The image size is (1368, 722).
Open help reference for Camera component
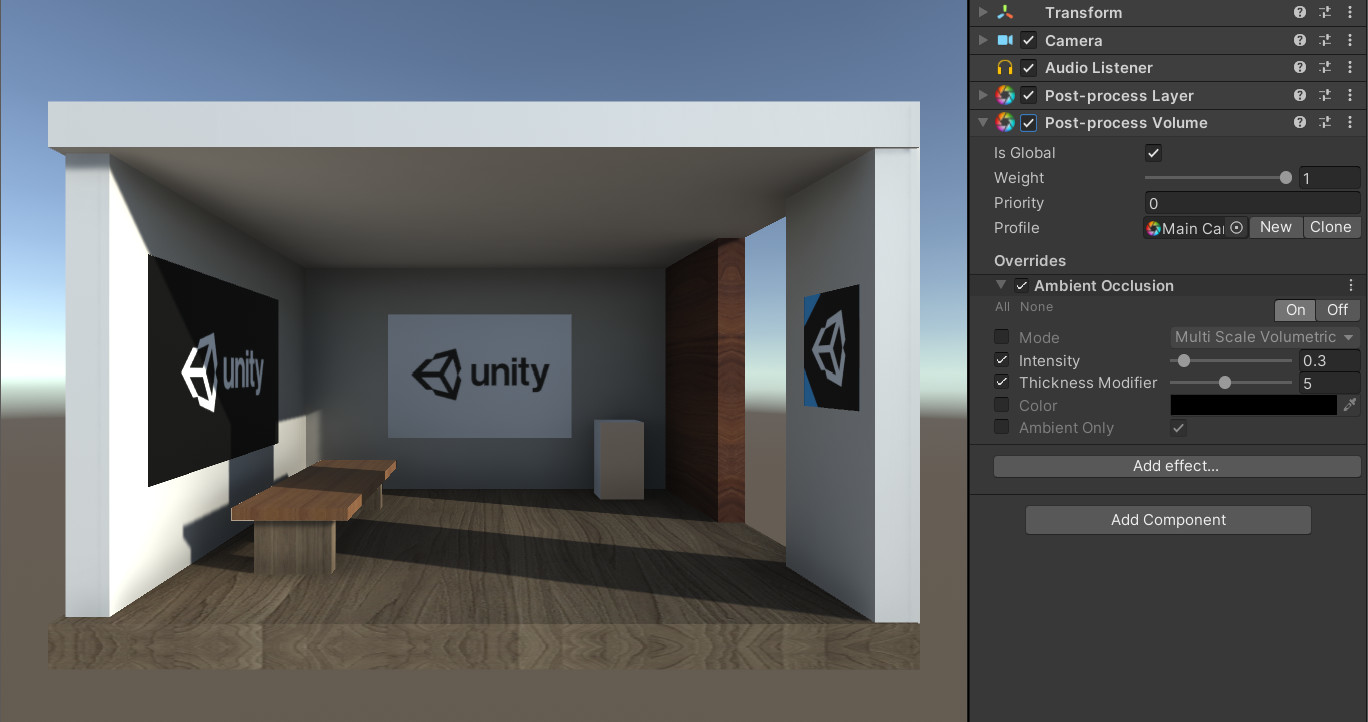tap(1300, 40)
